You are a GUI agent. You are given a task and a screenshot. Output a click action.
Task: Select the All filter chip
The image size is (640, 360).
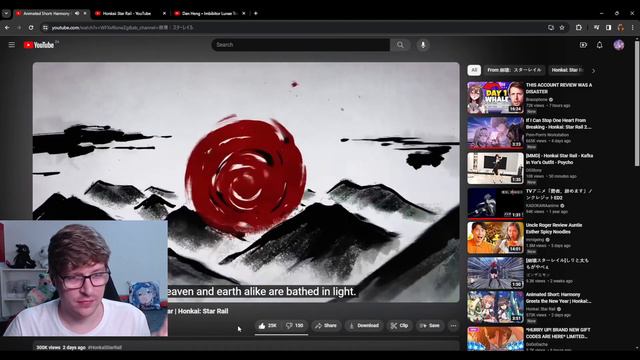point(474,70)
